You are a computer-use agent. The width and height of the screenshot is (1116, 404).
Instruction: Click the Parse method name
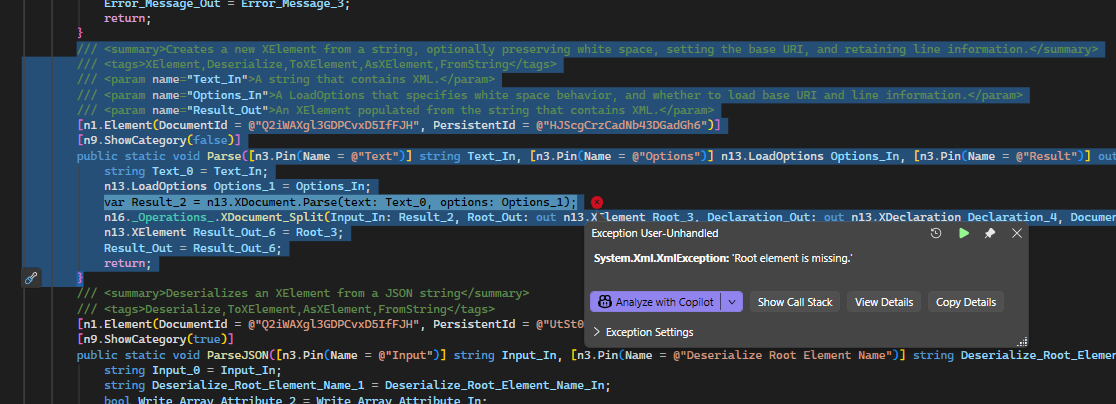click(x=223, y=156)
